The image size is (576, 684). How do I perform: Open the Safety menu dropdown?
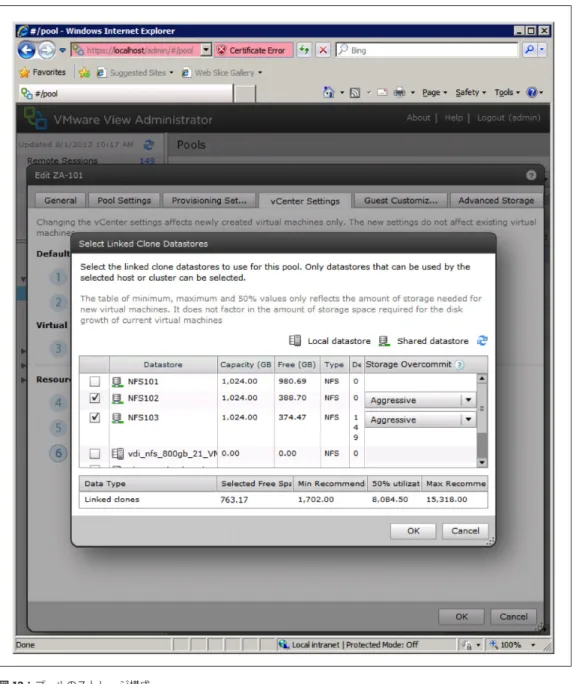pyautogui.click(x=470, y=92)
